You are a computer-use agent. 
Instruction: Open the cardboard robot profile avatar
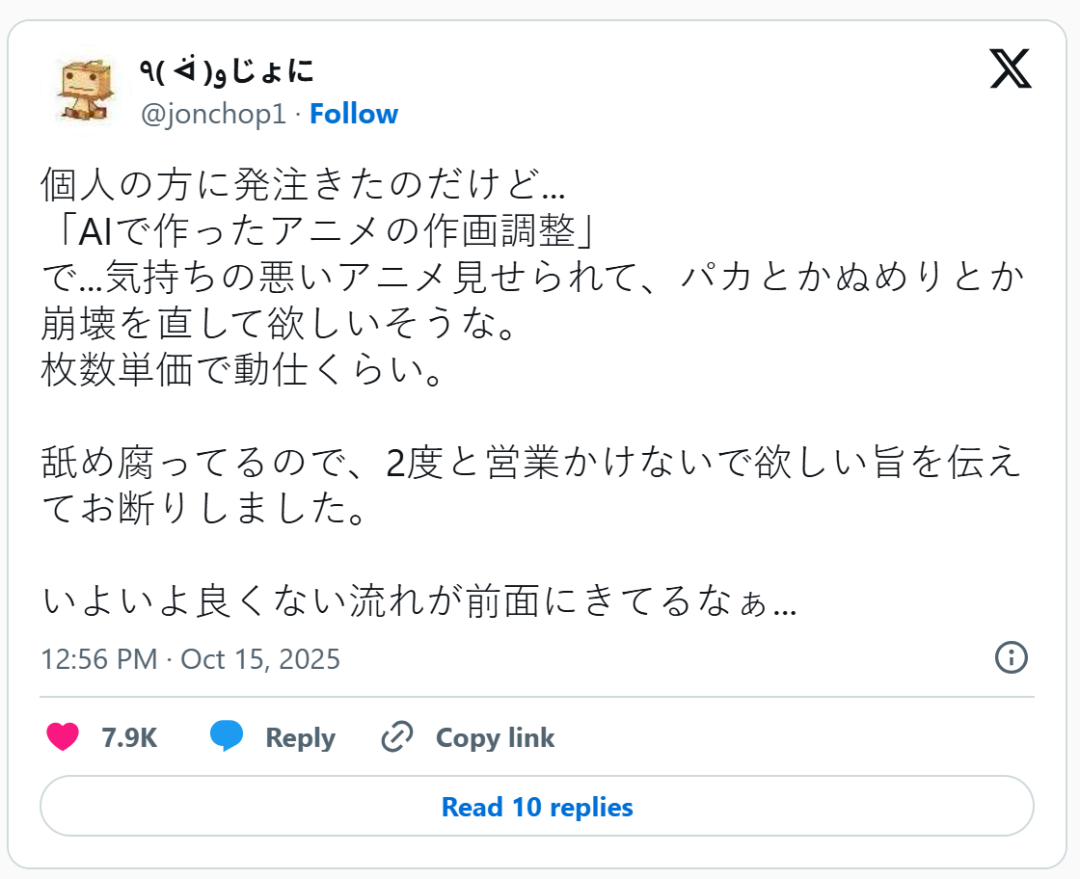pyautogui.click(x=85, y=90)
